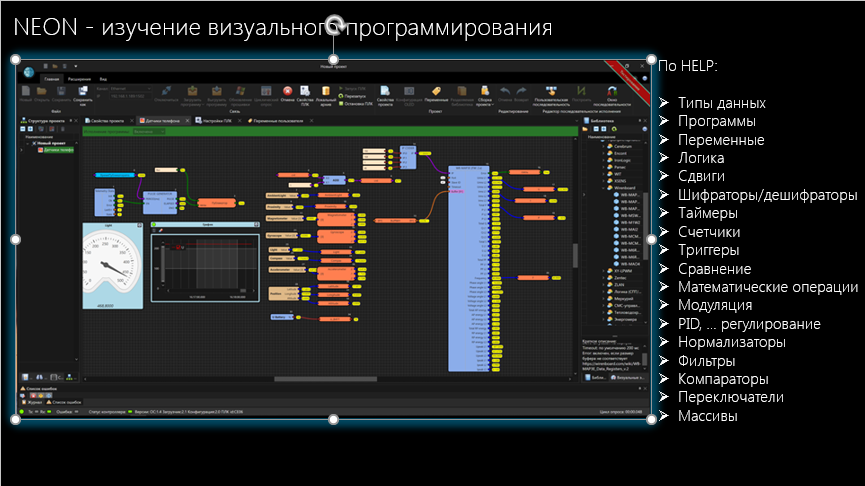The height and width of the screenshot is (486, 865).
Task: Click the rotation handle above the picture
Action: pos(334,25)
